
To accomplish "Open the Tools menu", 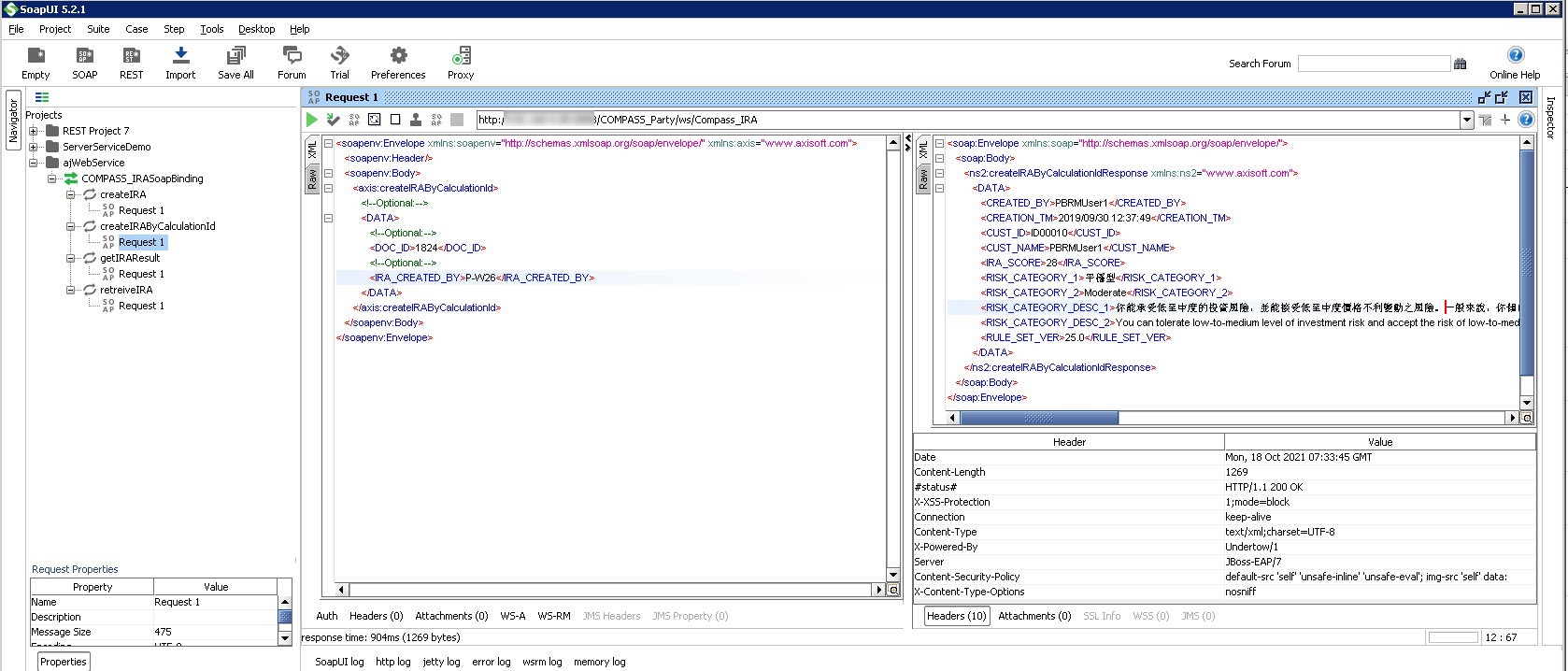I will coord(212,29).
